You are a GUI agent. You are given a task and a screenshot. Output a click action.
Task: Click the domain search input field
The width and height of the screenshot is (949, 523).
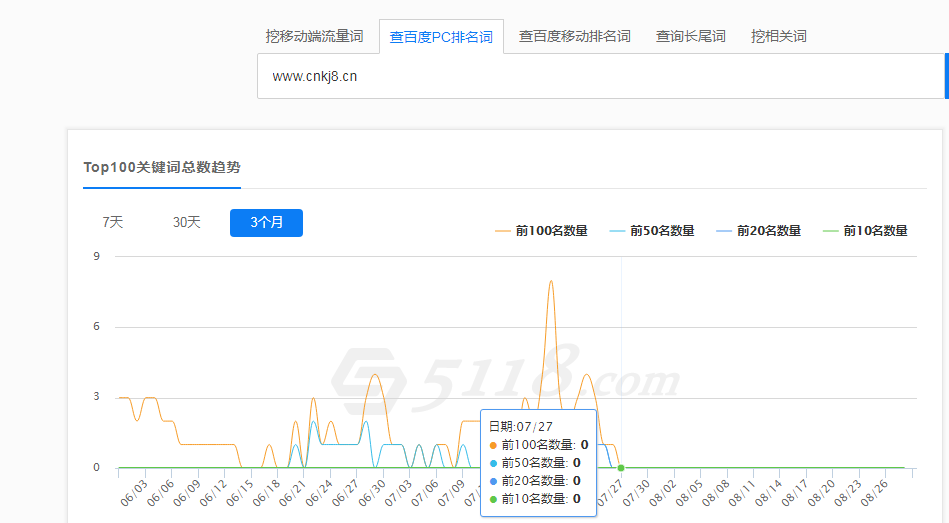[x=600, y=76]
